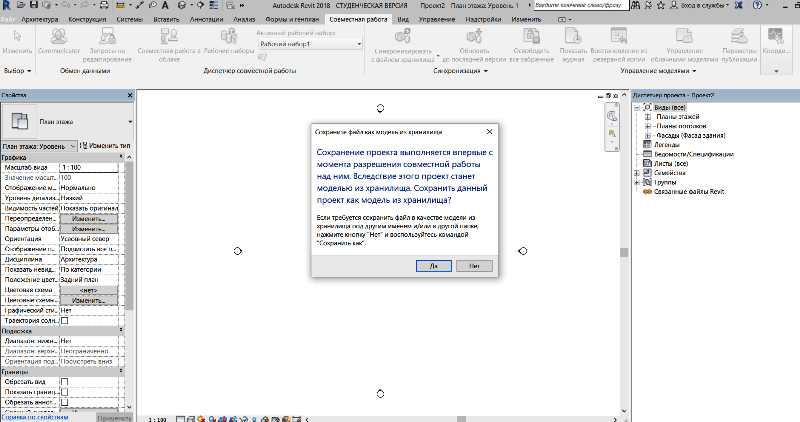Toggle the Обрезать аннот. checkbox
This screenshot has height=422, width=800.
pos(64,402)
